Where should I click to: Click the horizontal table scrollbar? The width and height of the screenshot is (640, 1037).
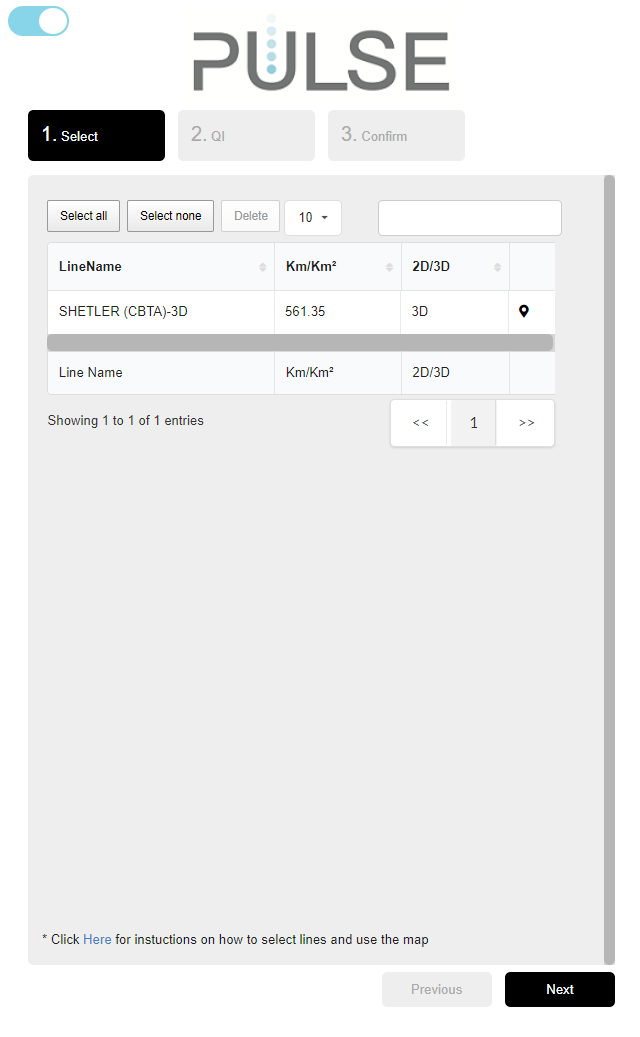point(300,343)
